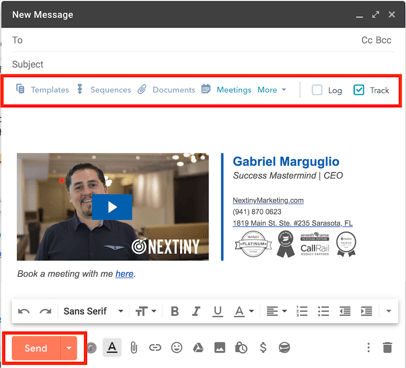Click the Undo icon
This screenshot has height=368, width=406.
[x=24, y=311]
